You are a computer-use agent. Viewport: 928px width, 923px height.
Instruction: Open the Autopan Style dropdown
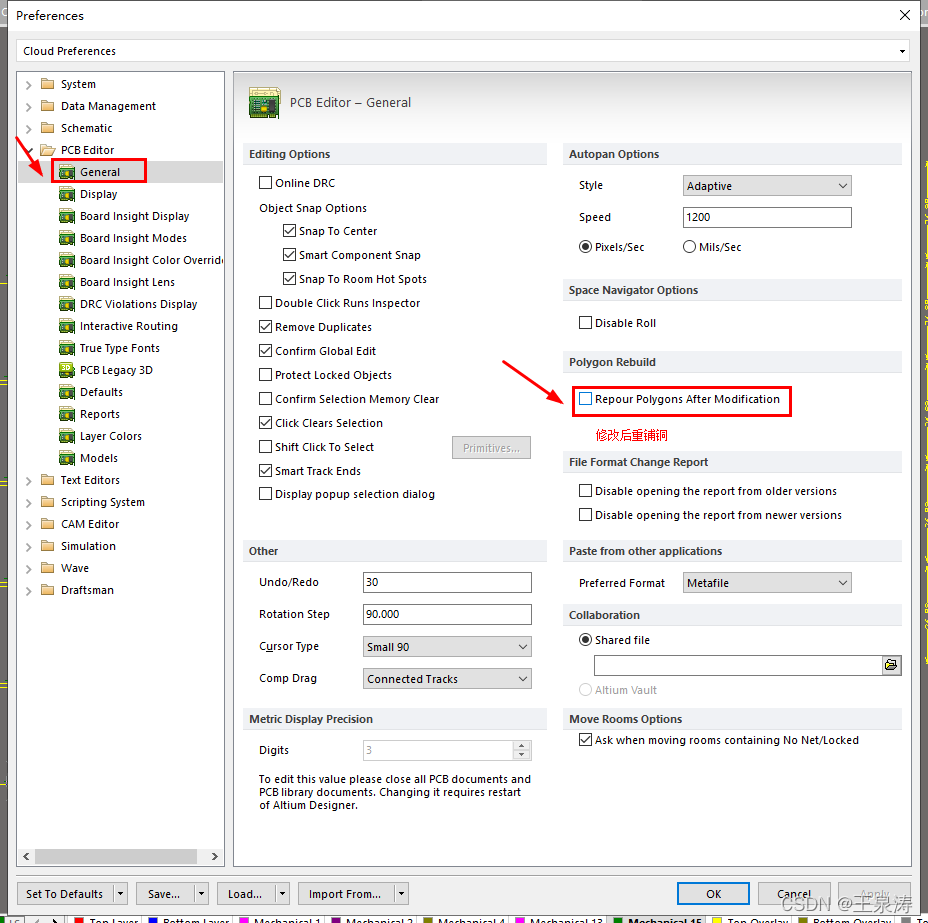(767, 186)
